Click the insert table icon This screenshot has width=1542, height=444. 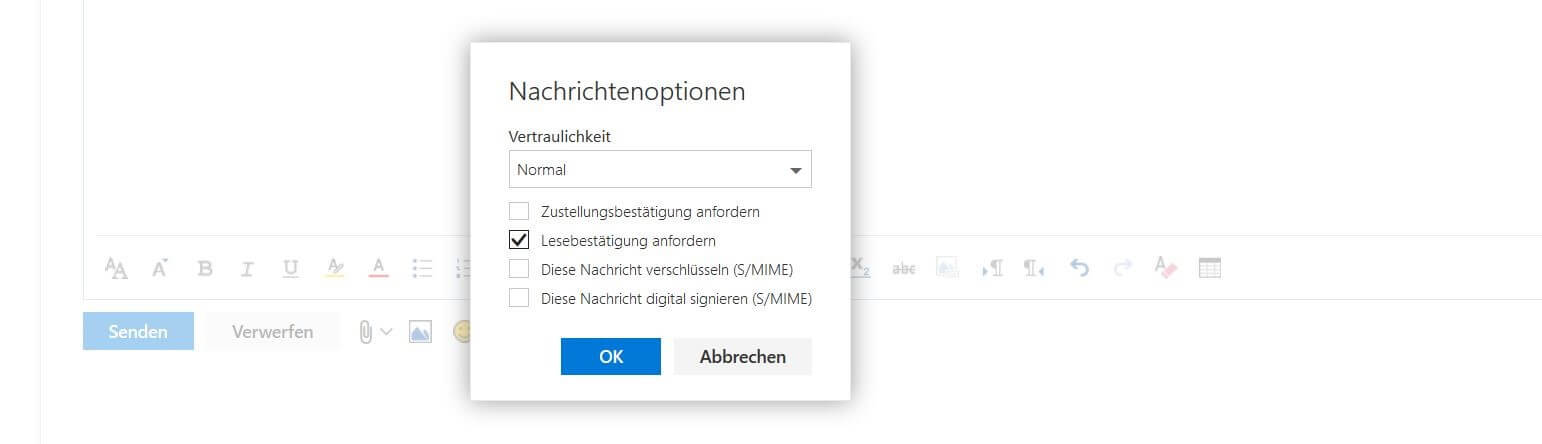tap(1210, 268)
